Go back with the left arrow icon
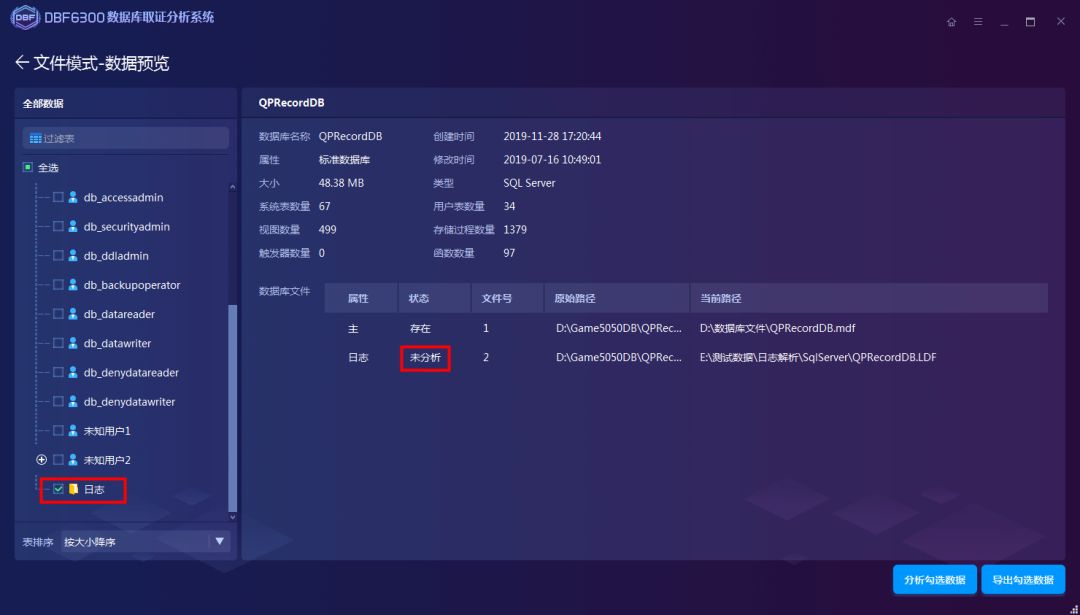Screen dimensions: 1080x615 [x=21, y=63]
